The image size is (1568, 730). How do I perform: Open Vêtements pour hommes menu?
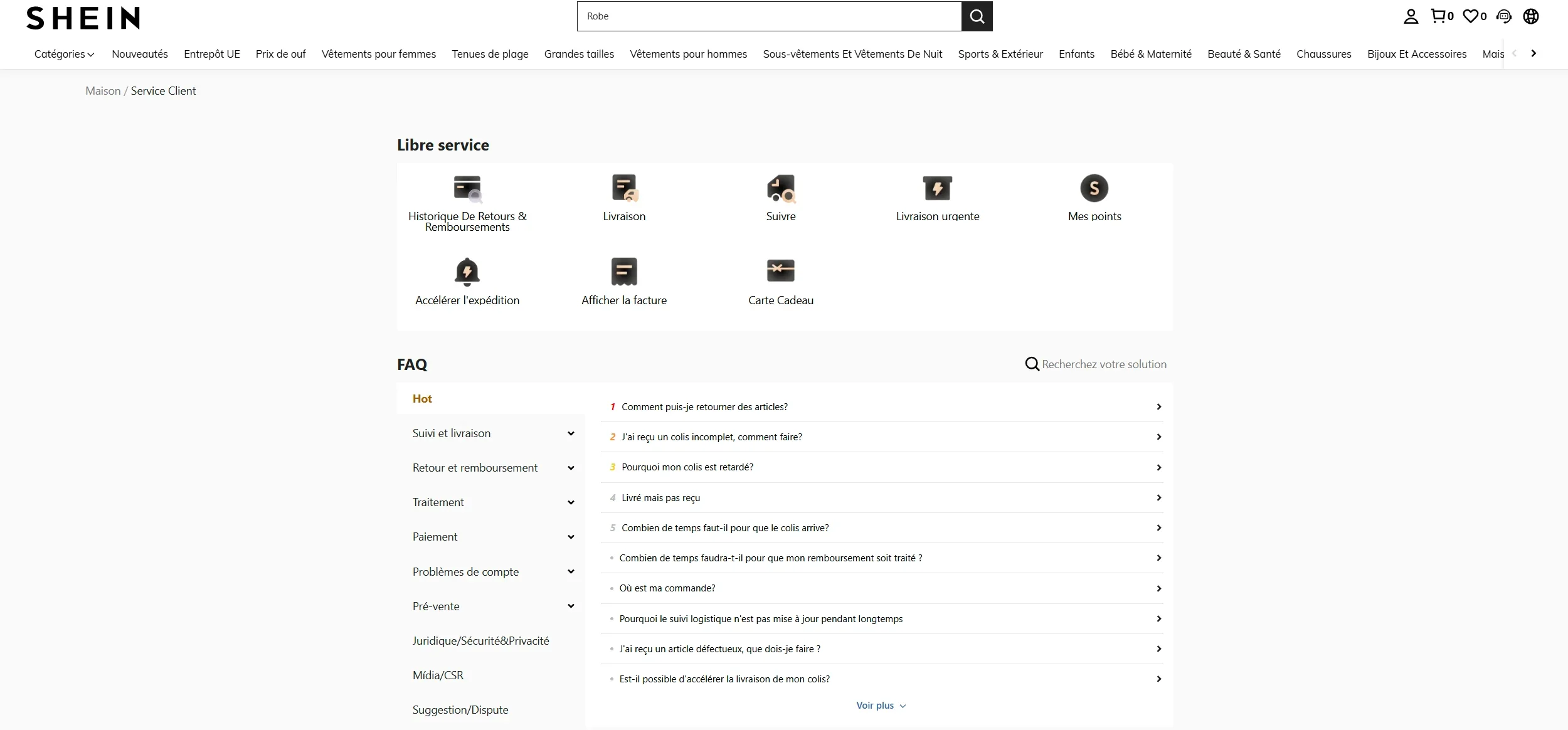click(x=688, y=54)
